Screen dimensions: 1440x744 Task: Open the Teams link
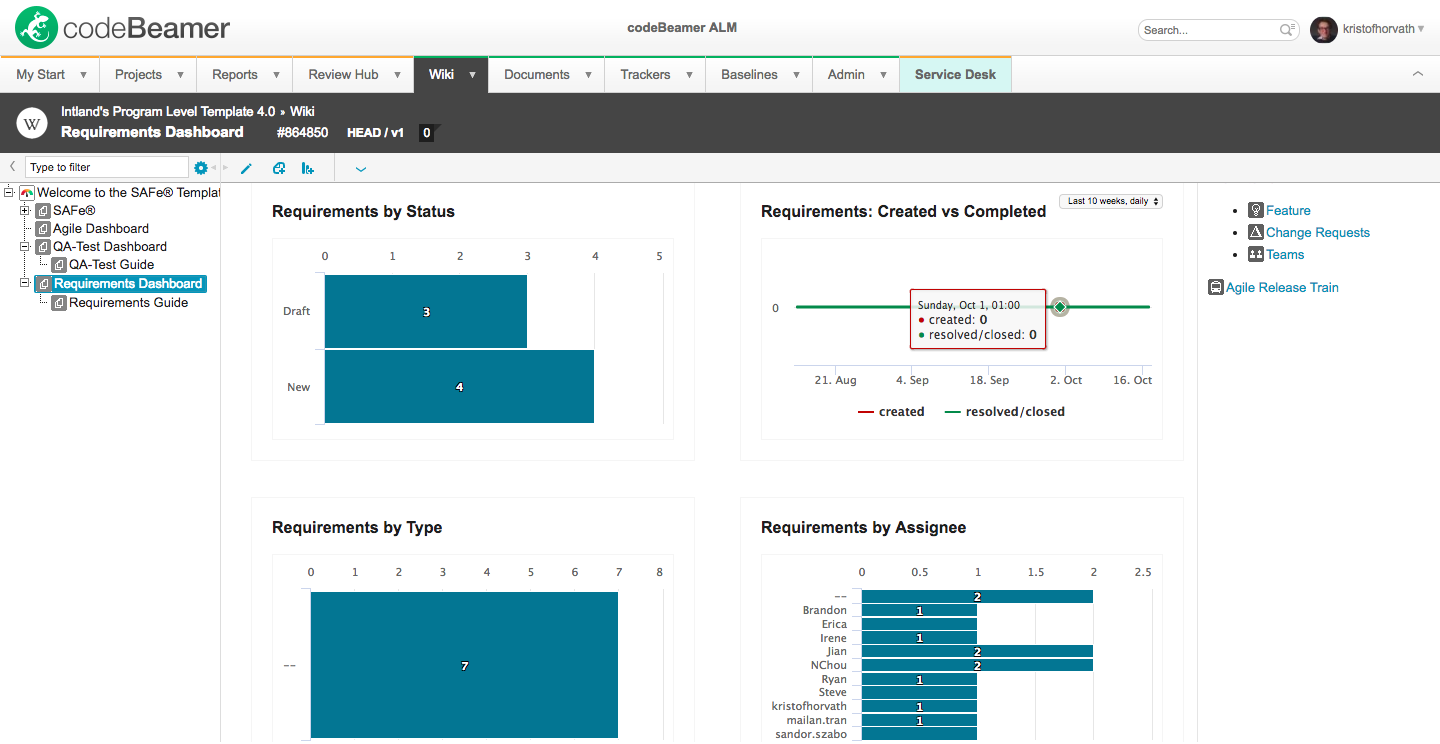tap(1285, 254)
